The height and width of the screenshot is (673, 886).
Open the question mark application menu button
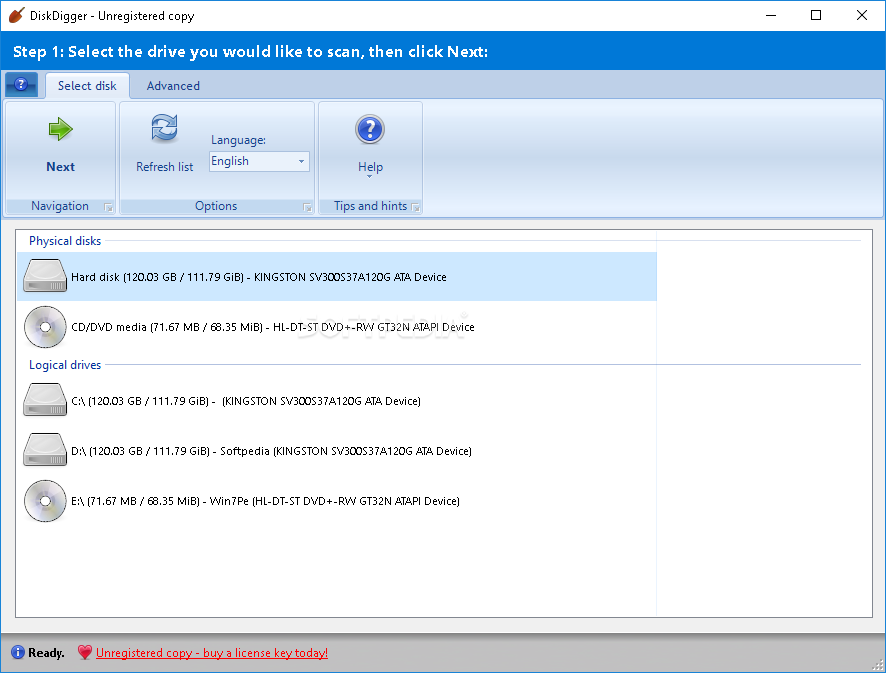[x=21, y=85]
